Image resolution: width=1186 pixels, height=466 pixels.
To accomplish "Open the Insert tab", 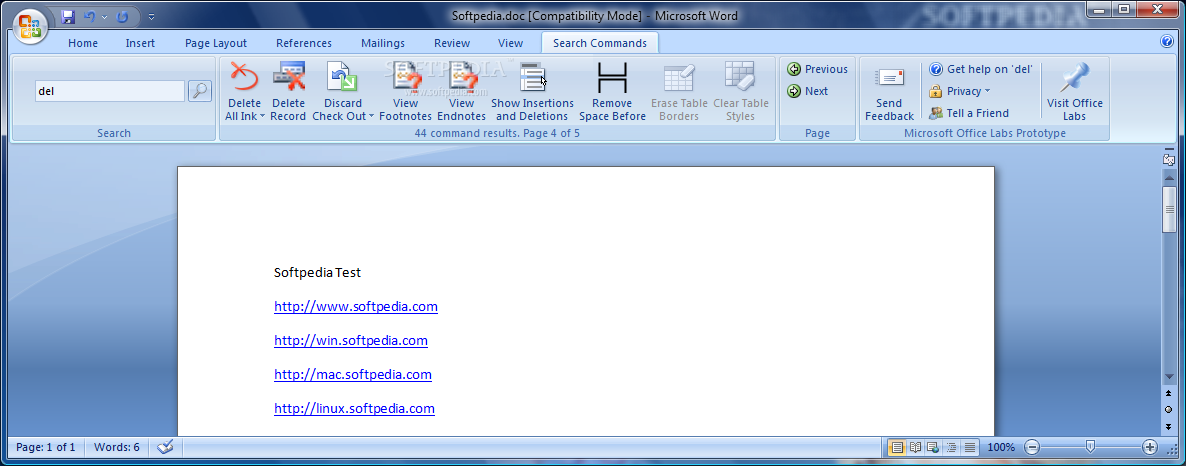I will tap(140, 43).
